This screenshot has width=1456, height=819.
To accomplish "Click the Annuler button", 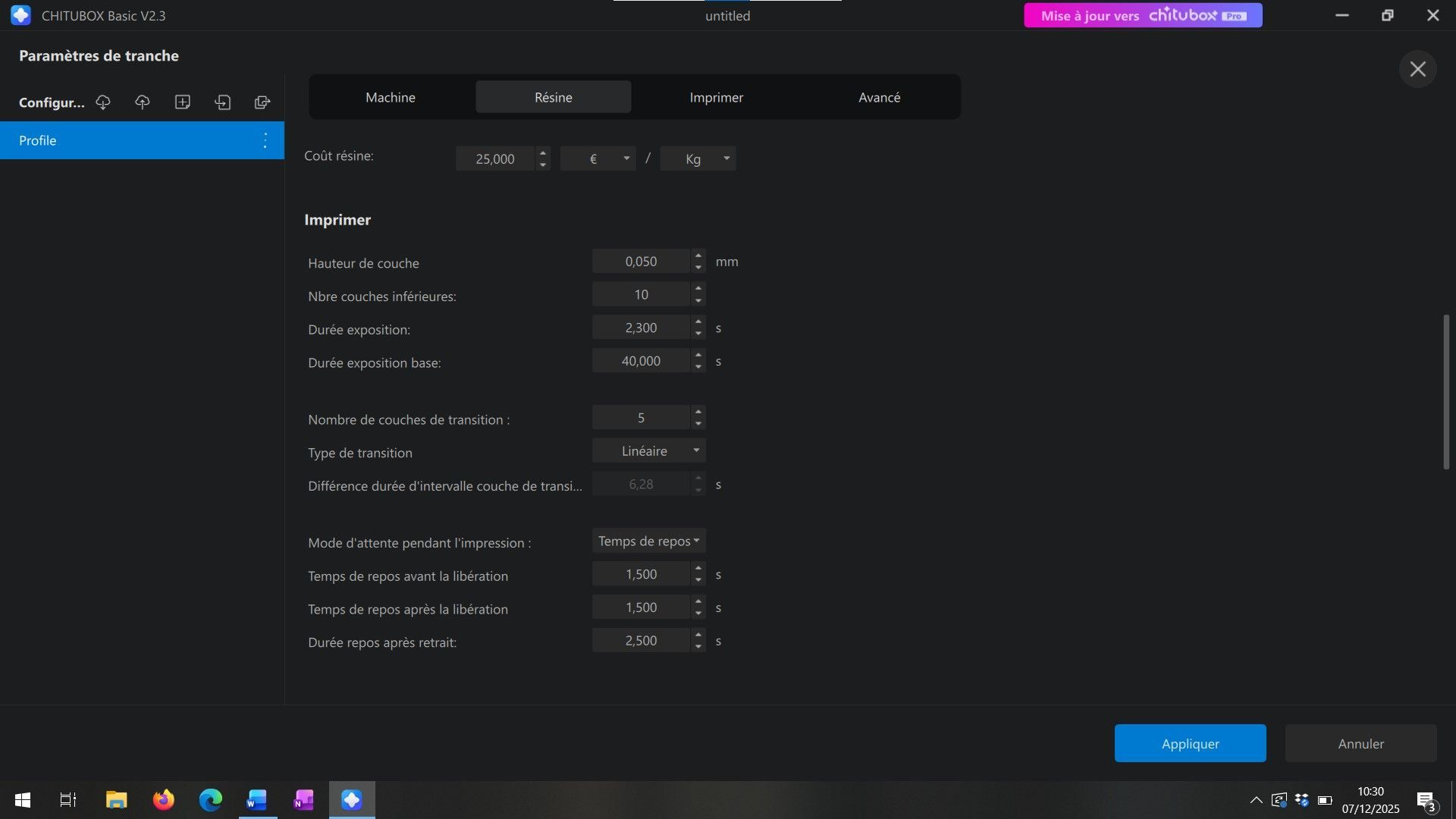I will (1360, 743).
